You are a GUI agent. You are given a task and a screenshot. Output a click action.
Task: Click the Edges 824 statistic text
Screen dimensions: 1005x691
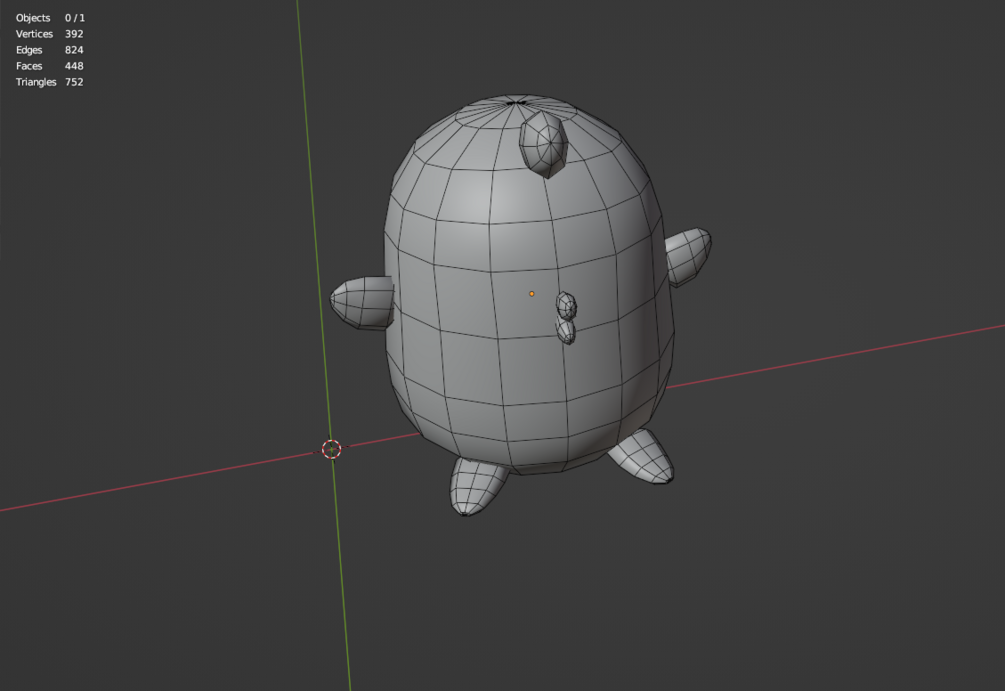click(50, 50)
